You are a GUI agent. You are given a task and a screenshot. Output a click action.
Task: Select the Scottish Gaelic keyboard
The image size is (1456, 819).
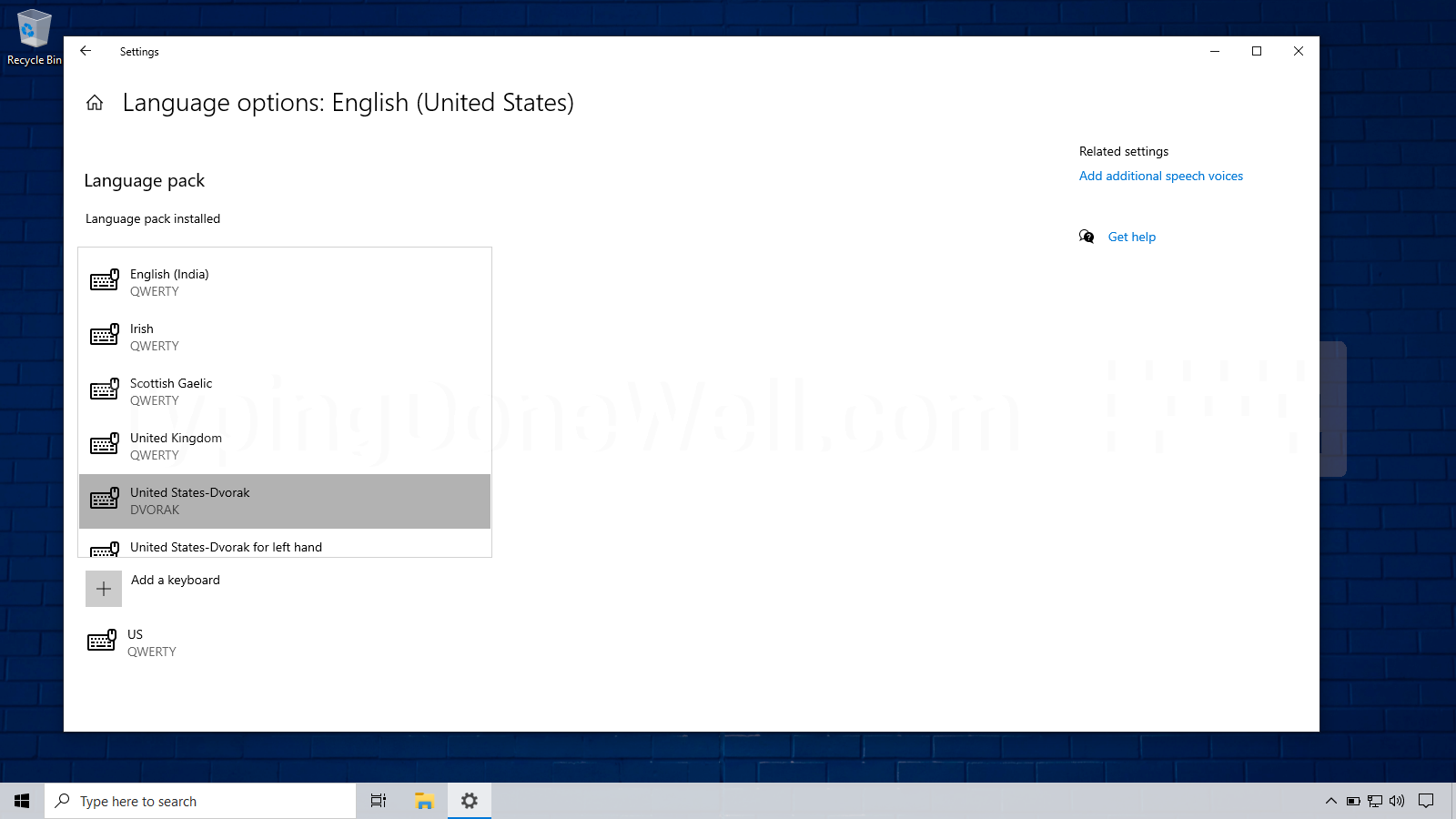pyautogui.click(x=273, y=391)
